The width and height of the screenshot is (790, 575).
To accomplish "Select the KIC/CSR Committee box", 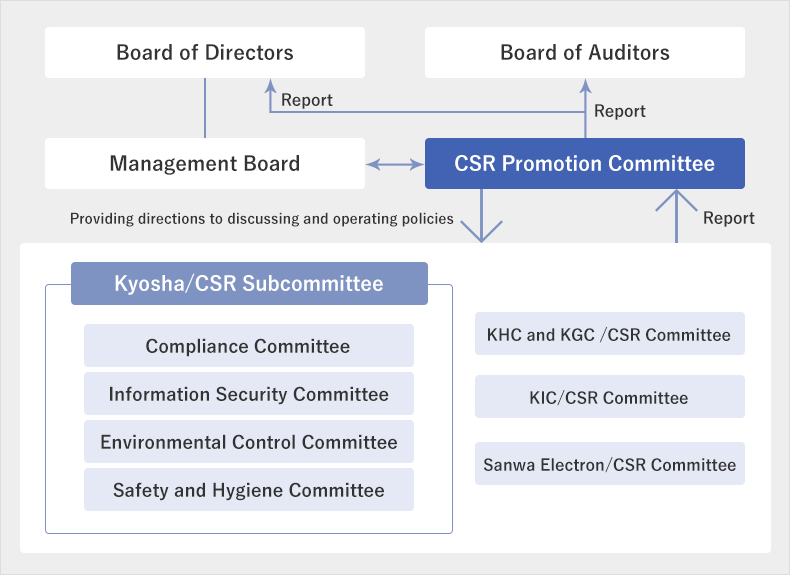I will point(610,397).
